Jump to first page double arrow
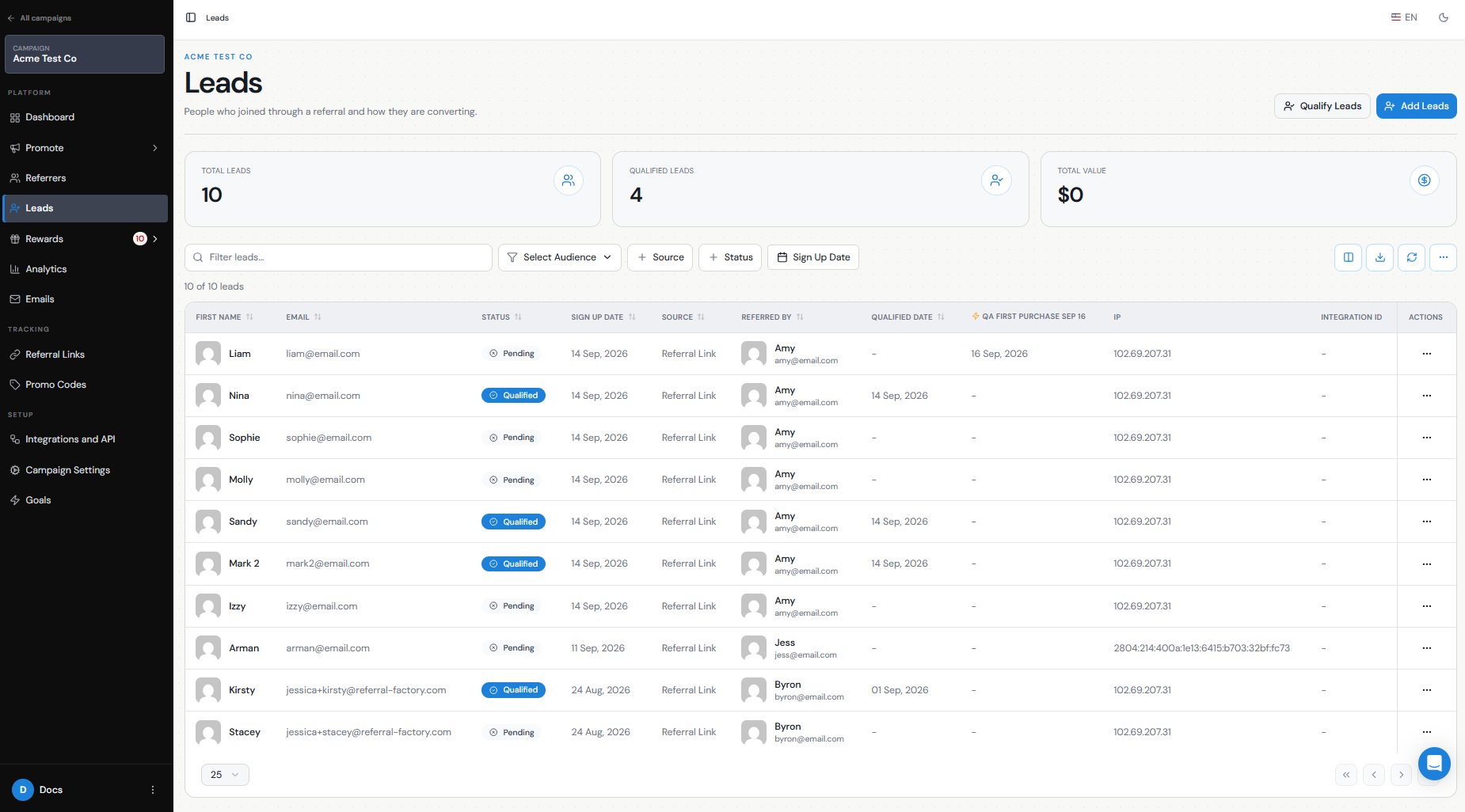1465x812 pixels. pyautogui.click(x=1345, y=775)
